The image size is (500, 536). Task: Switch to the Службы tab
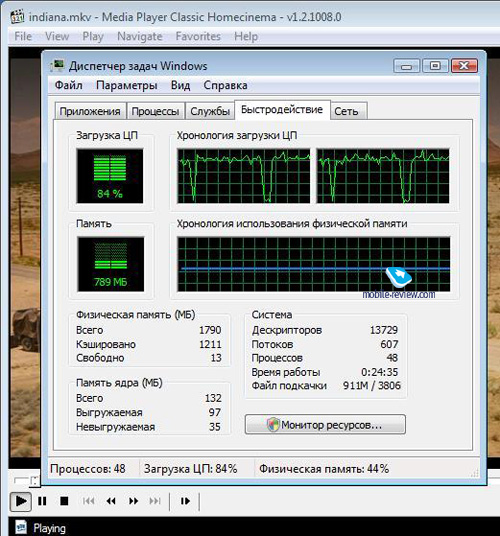coord(210,111)
